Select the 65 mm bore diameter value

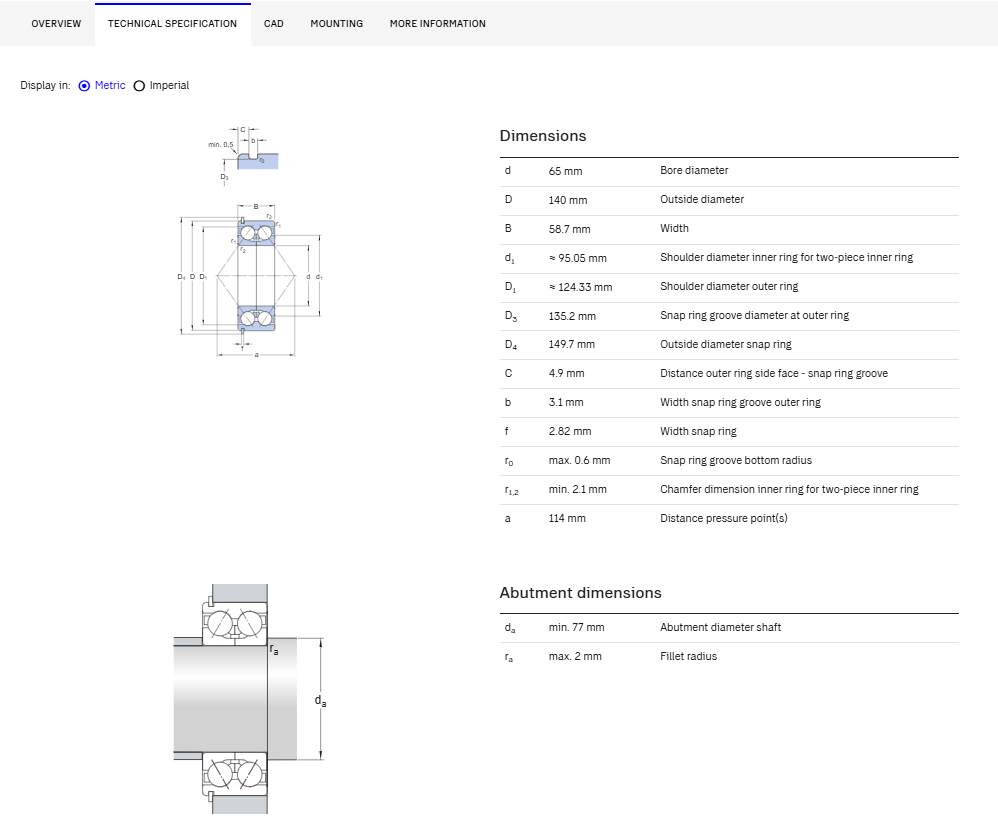pos(565,171)
